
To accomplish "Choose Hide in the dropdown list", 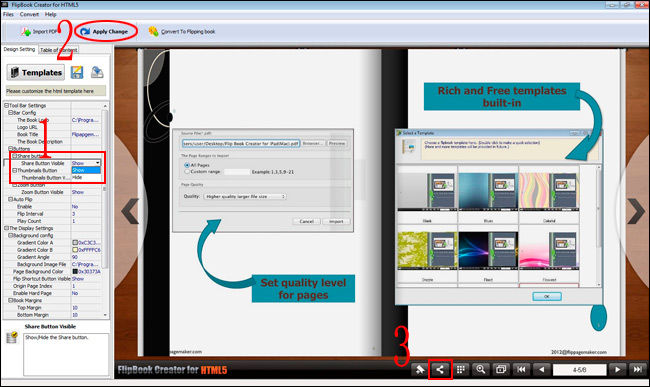I will click(86, 177).
